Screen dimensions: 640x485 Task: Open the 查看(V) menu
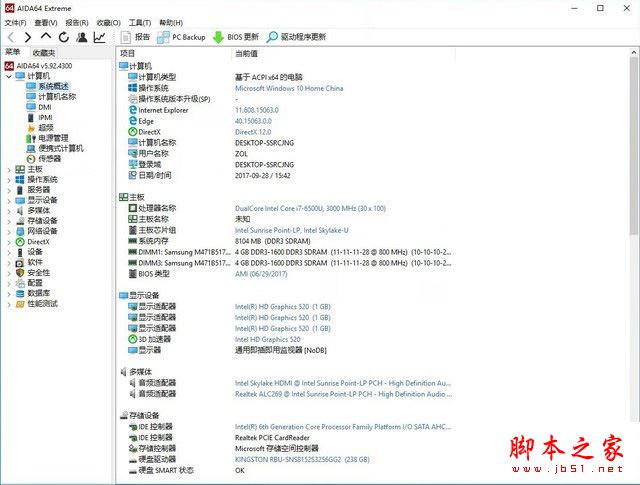(x=46, y=23)
